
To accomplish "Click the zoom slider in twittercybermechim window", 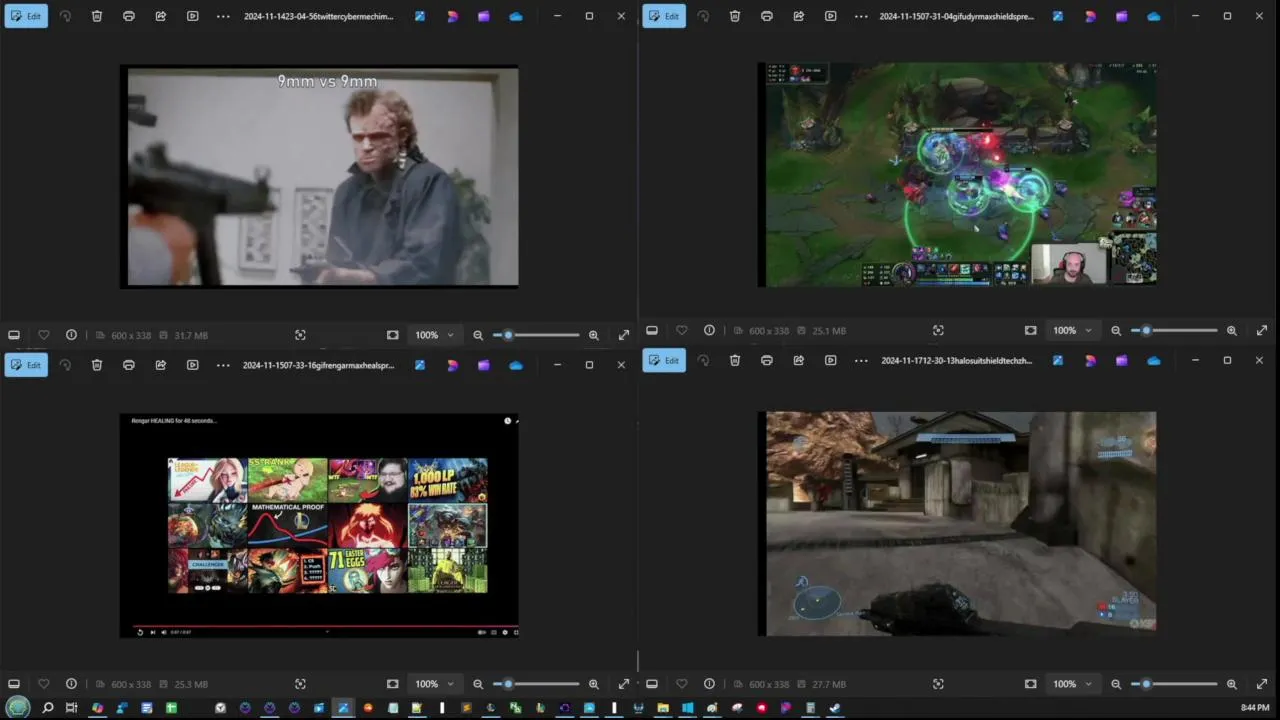I will tap(536, 335).
